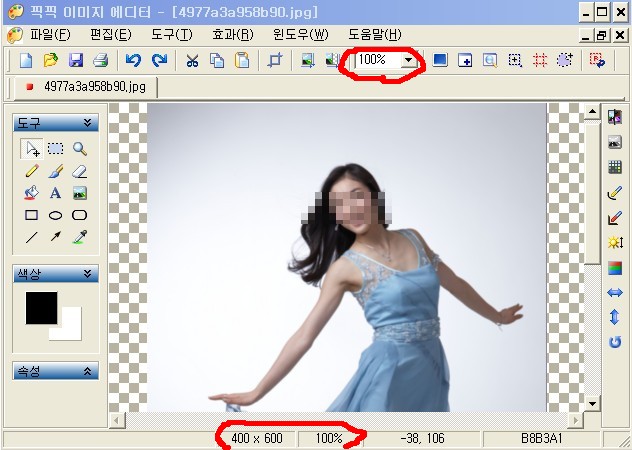Capture a window control with the magnifier-window icon
Screen dimensions: 632x450
point(490,60)
